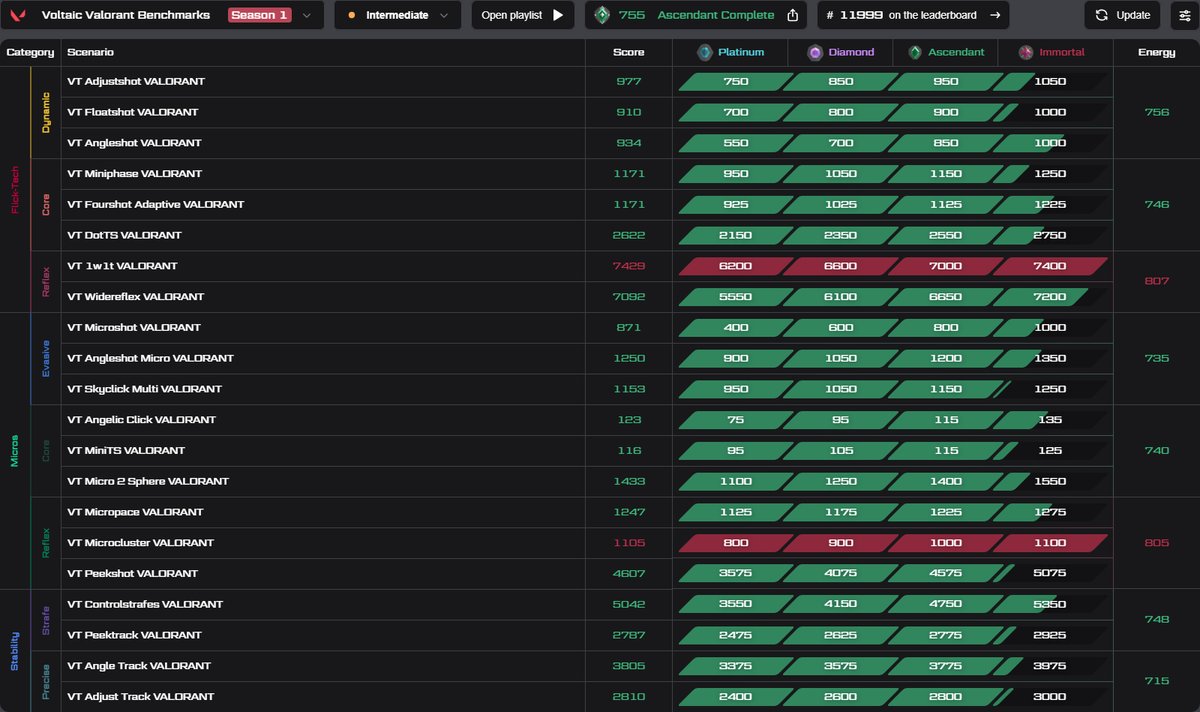The image size is (1200, 712).
Task: Click the play icon on Open playlist
Action: pyautogui.click(x=558, y=15)
